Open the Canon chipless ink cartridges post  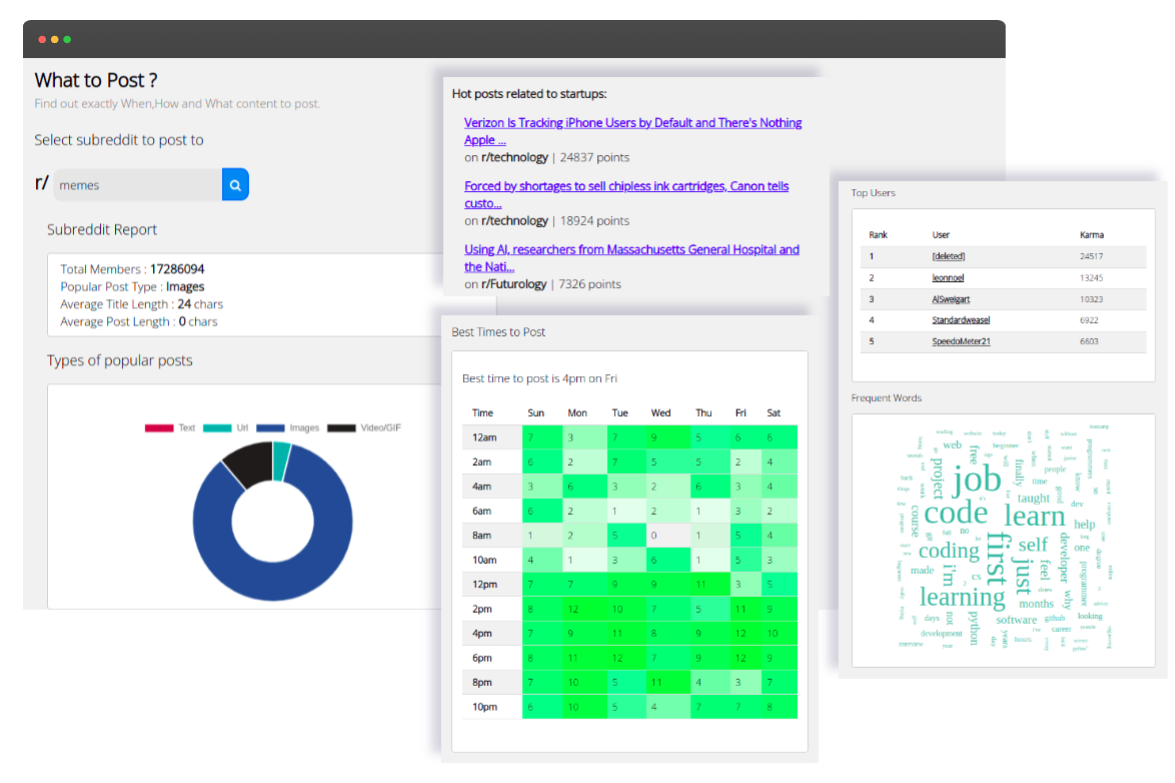pos(626,186)
